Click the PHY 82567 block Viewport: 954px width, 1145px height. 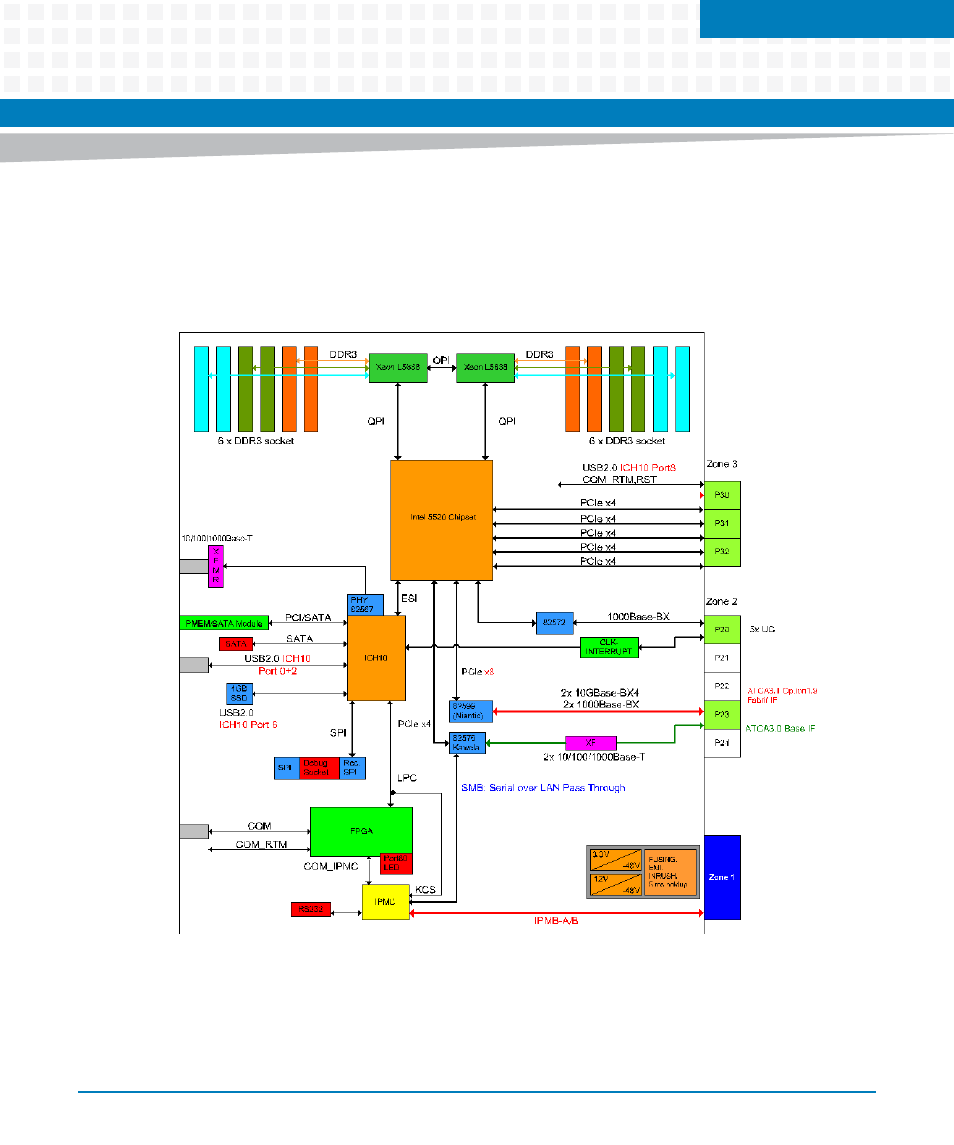pos(365,605)
